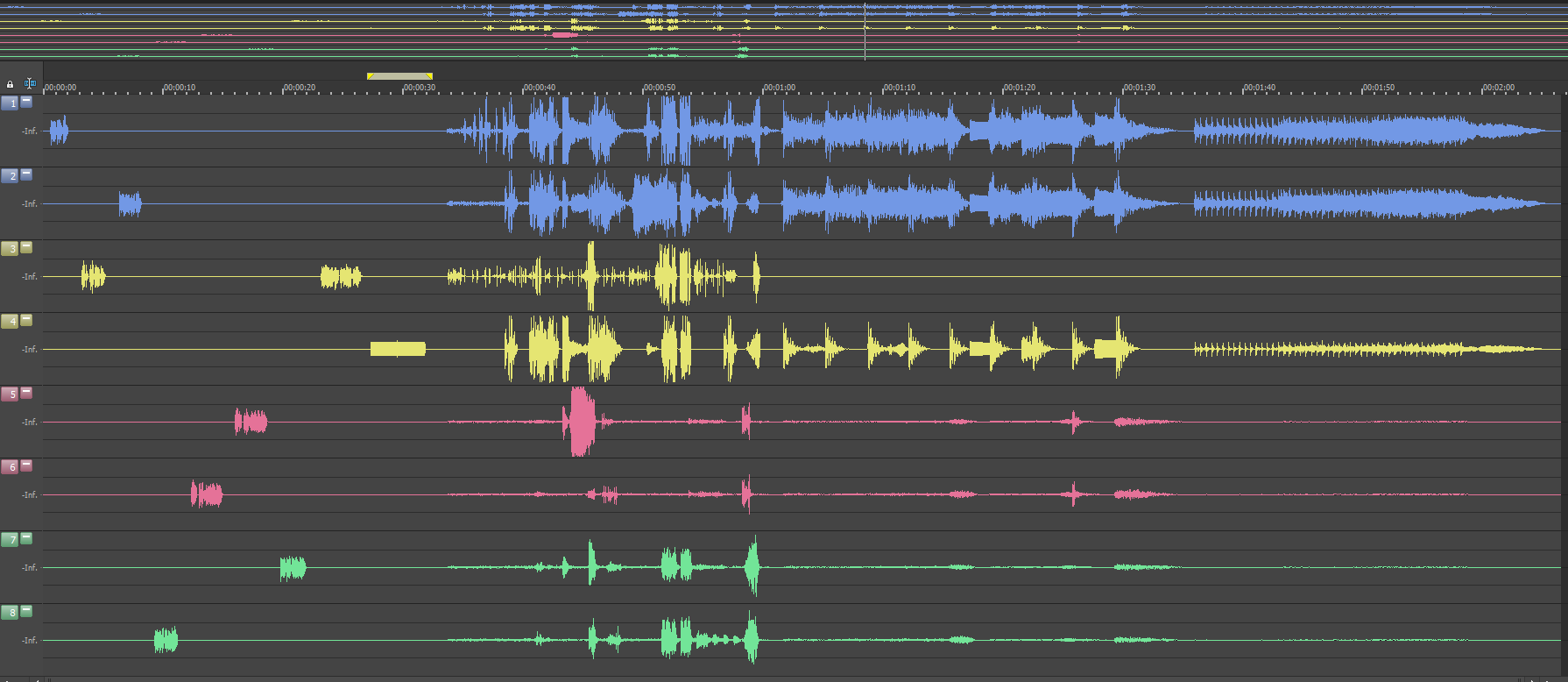
Task: Click the channel 1 number button
Action: click(10, 103)
